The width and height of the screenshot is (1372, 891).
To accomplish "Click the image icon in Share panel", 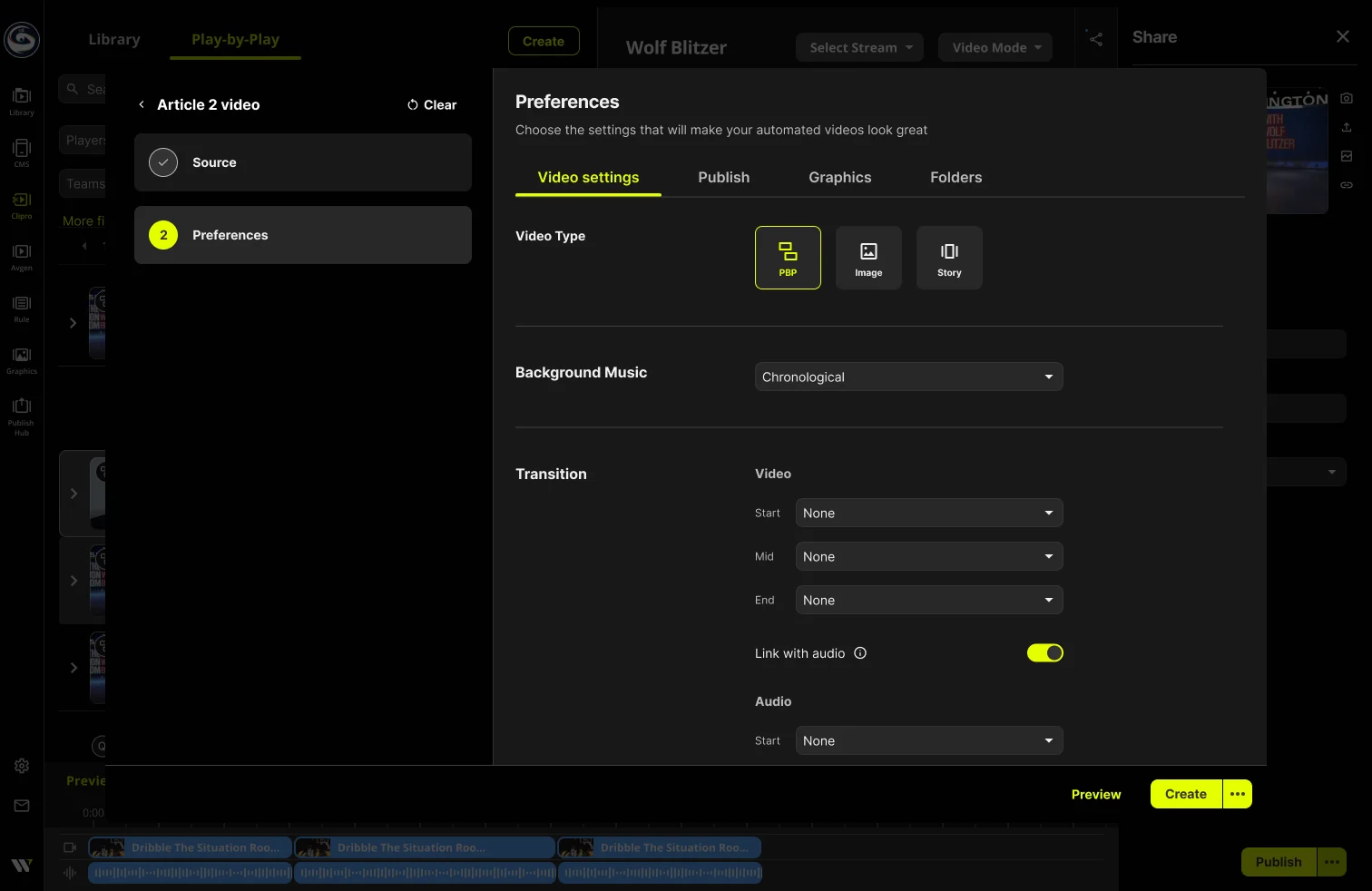I will 1347,156.
